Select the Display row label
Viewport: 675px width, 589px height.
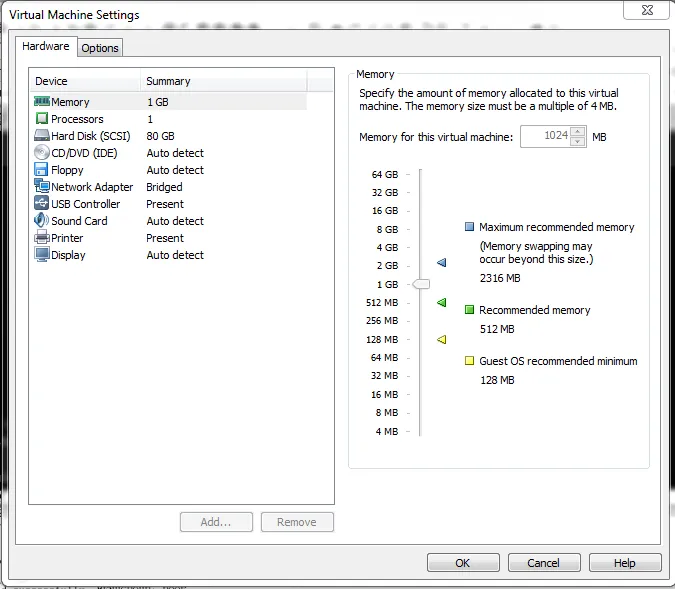[68, 255]
